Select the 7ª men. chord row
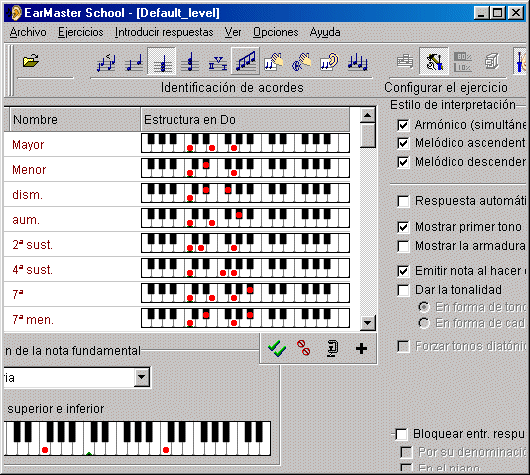The image size is (530, 475). click(x=177, y=319)
